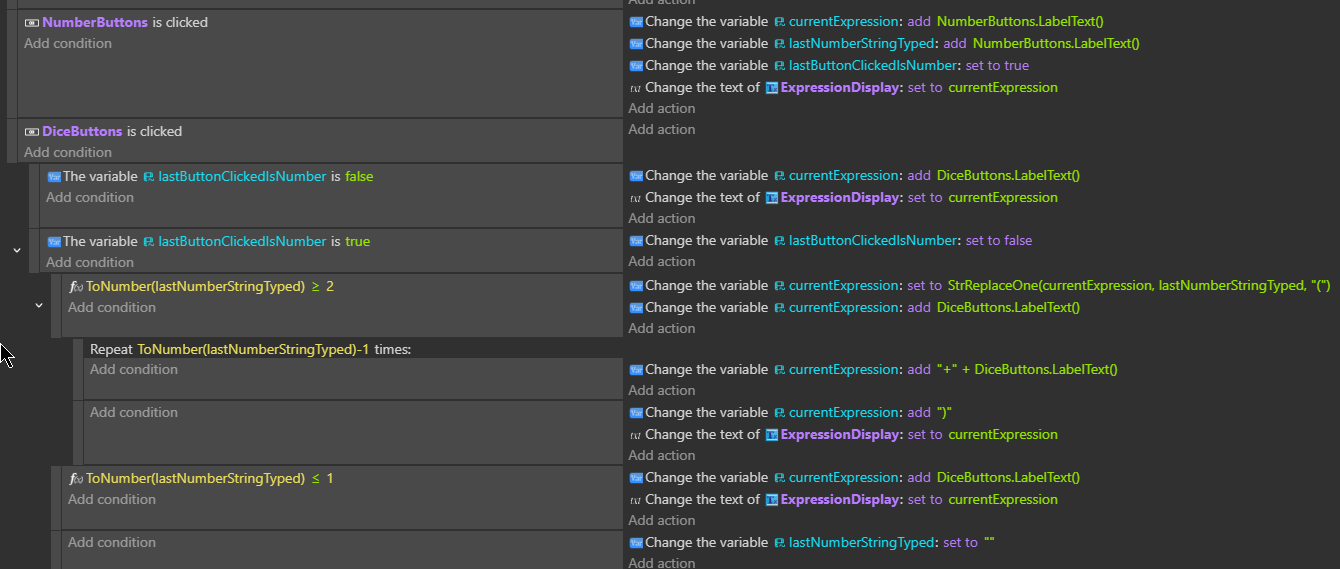Collapse the 'lastButtonClickedIsNumber is true' event chevron

coord(17,250)
